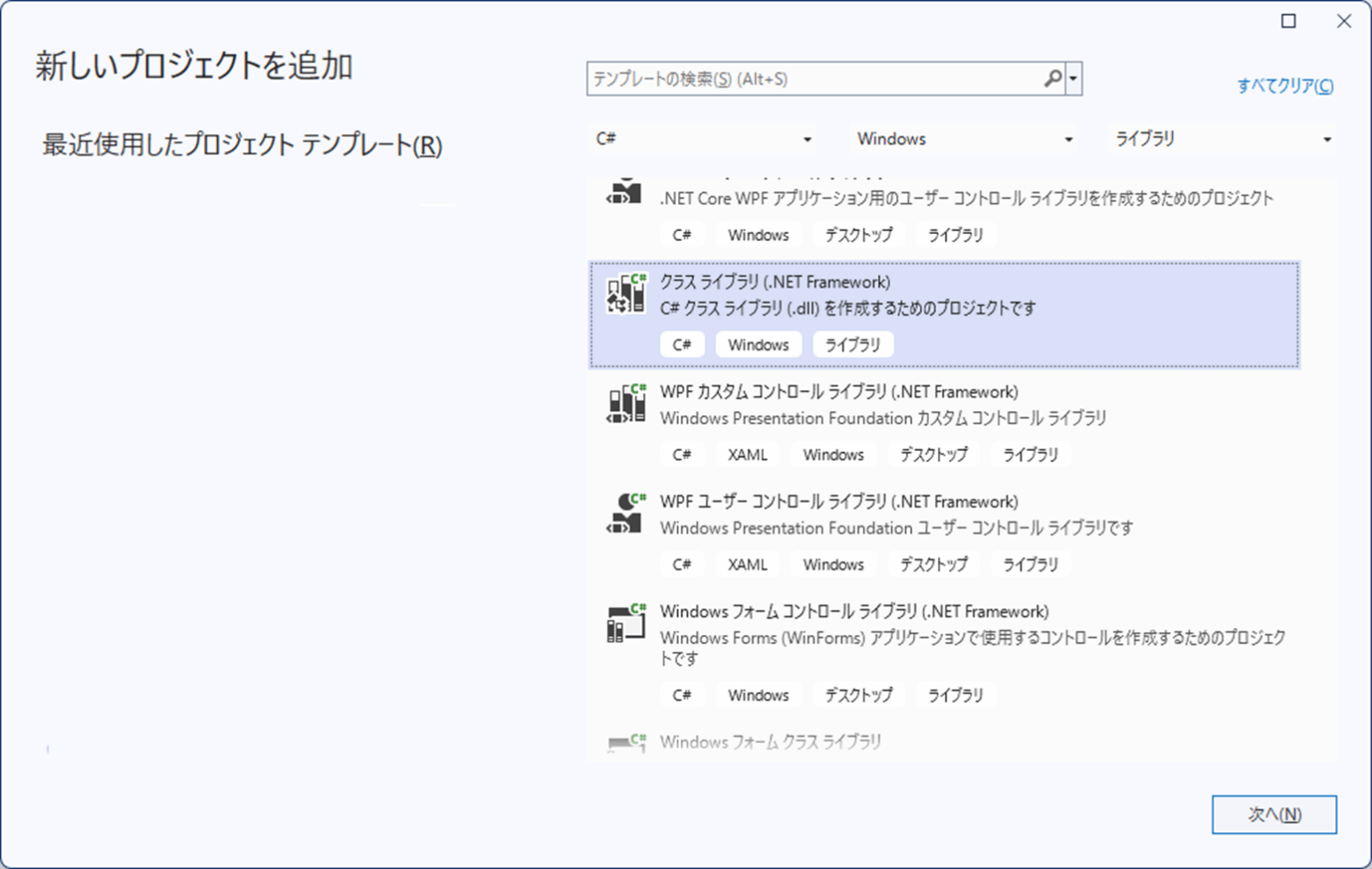Click the magnifier search icon in template search
1372x869 pixels.
1053,79
